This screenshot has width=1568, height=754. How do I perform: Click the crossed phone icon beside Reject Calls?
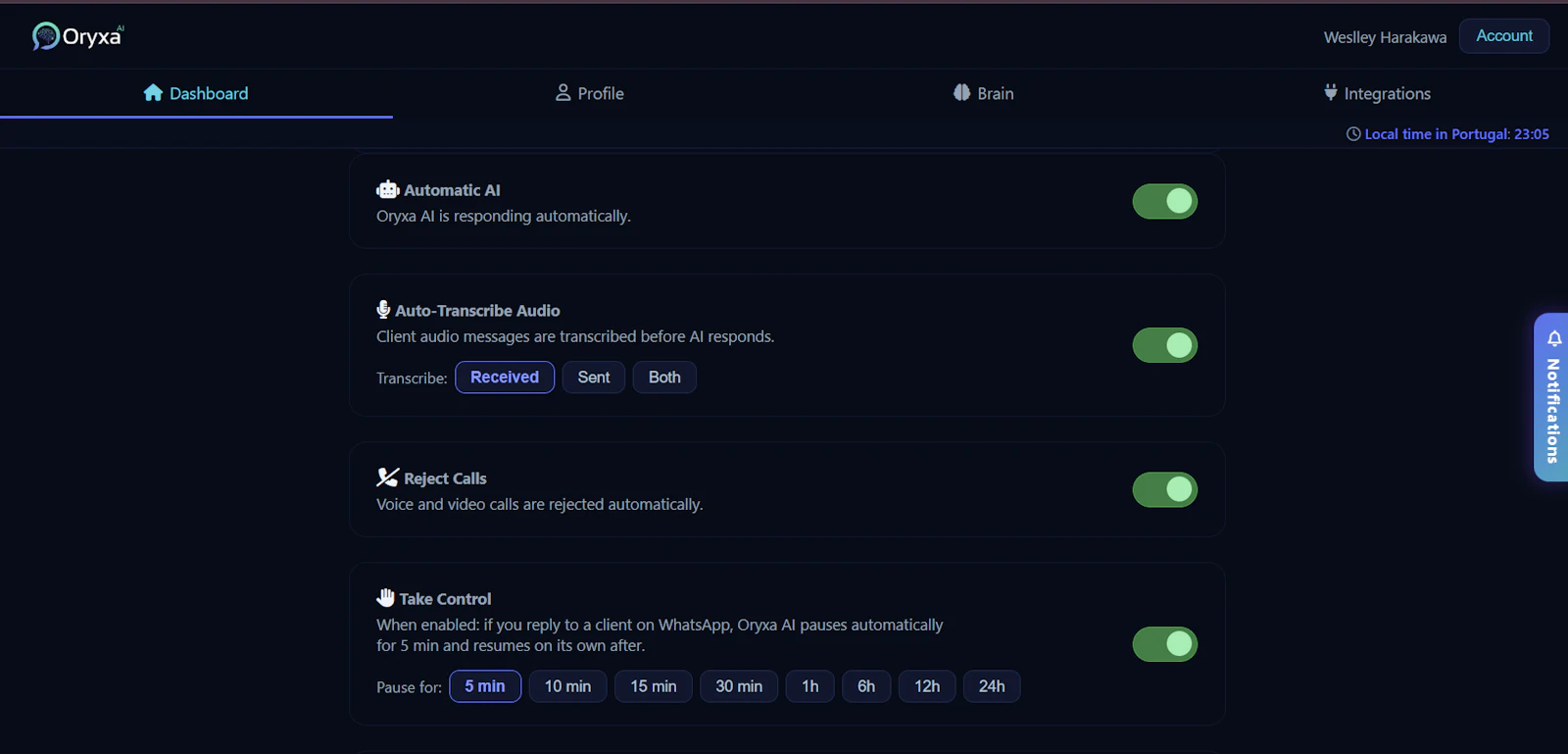pyautogui.click(x=388, y=478)
